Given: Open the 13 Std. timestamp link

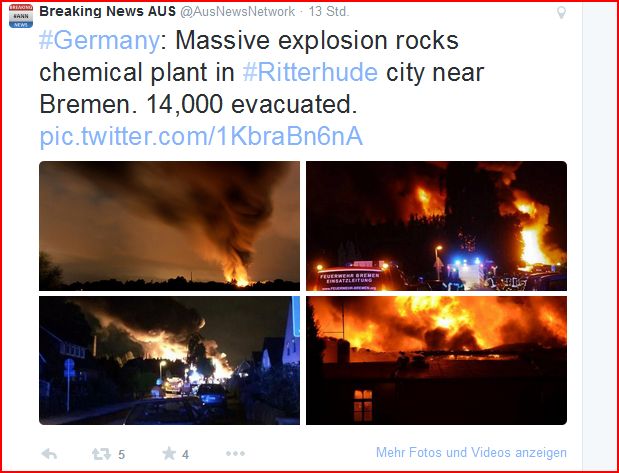Looking at the screenshot, I should click(328, 12).
